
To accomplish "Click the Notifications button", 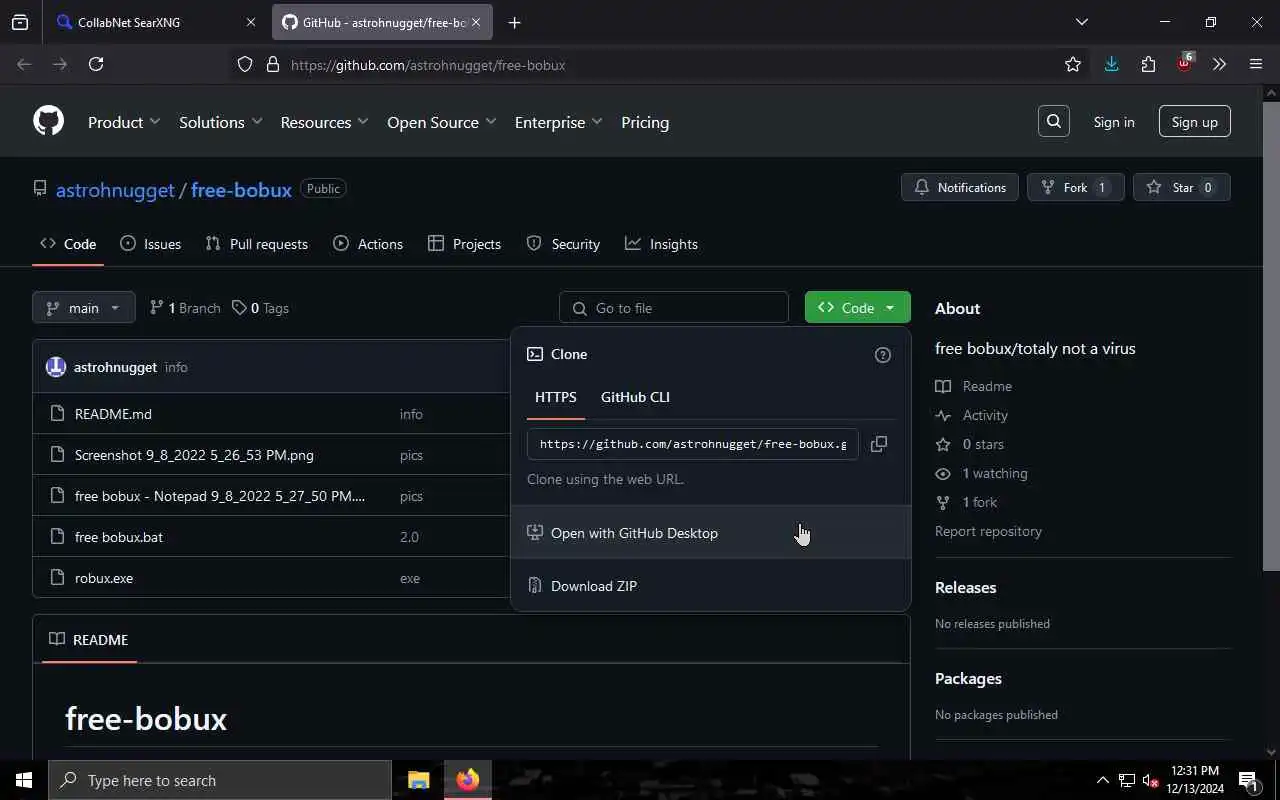I will coord(960,188).
